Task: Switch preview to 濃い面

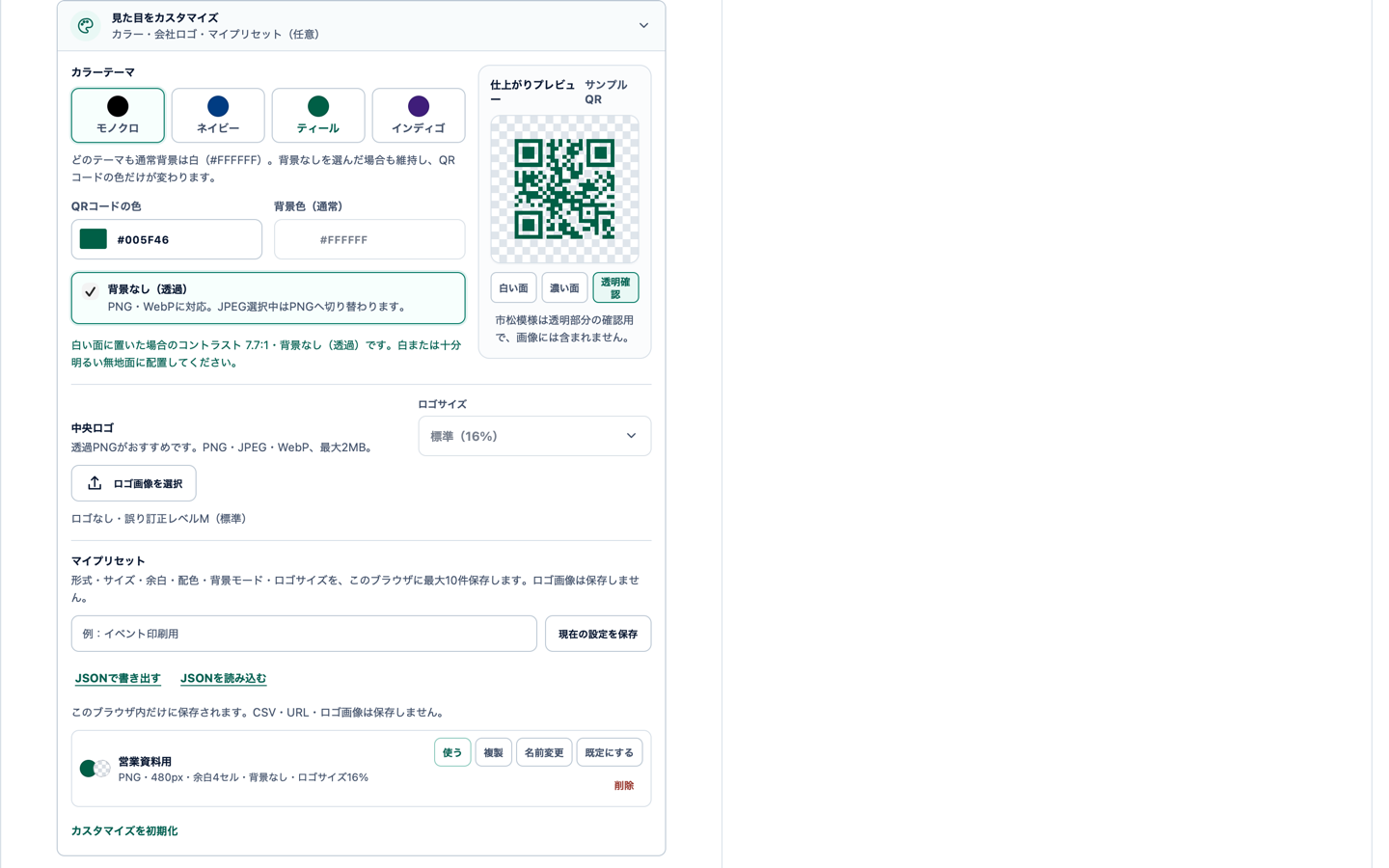Action: pyautogui.click(x=564, y=287)
